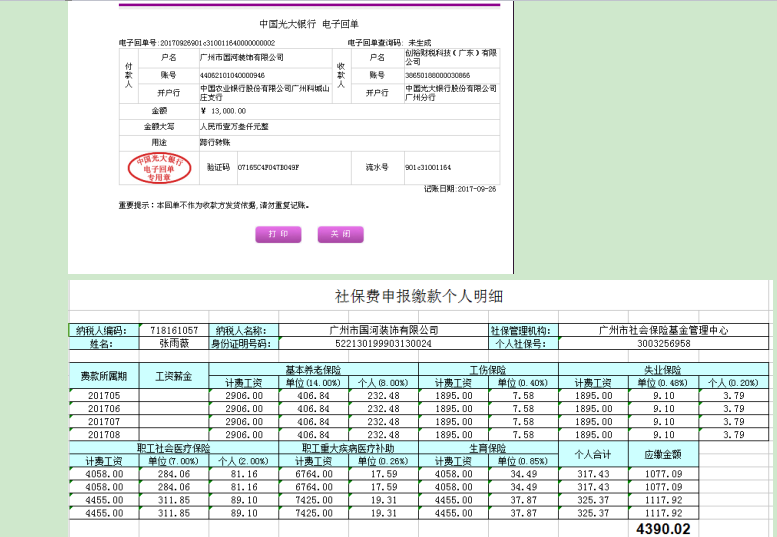Viewport: 777px width, 537px height.
Task: Select the 个人(2.00%) column header
Action: [244, 461]
